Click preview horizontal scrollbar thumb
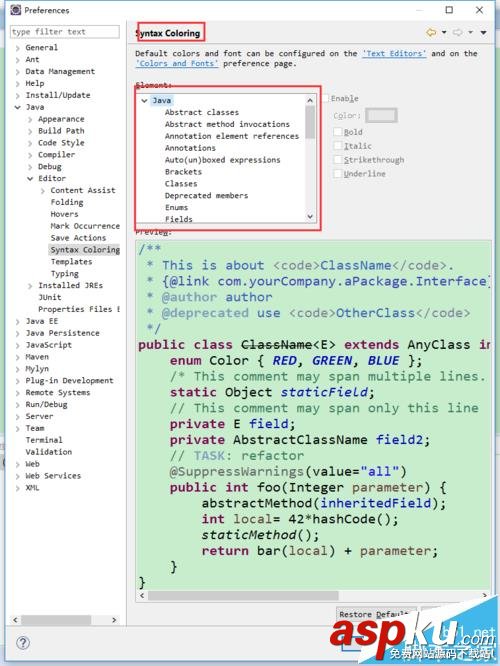Viewport: 500px width, 666px height. click(243, 595)
